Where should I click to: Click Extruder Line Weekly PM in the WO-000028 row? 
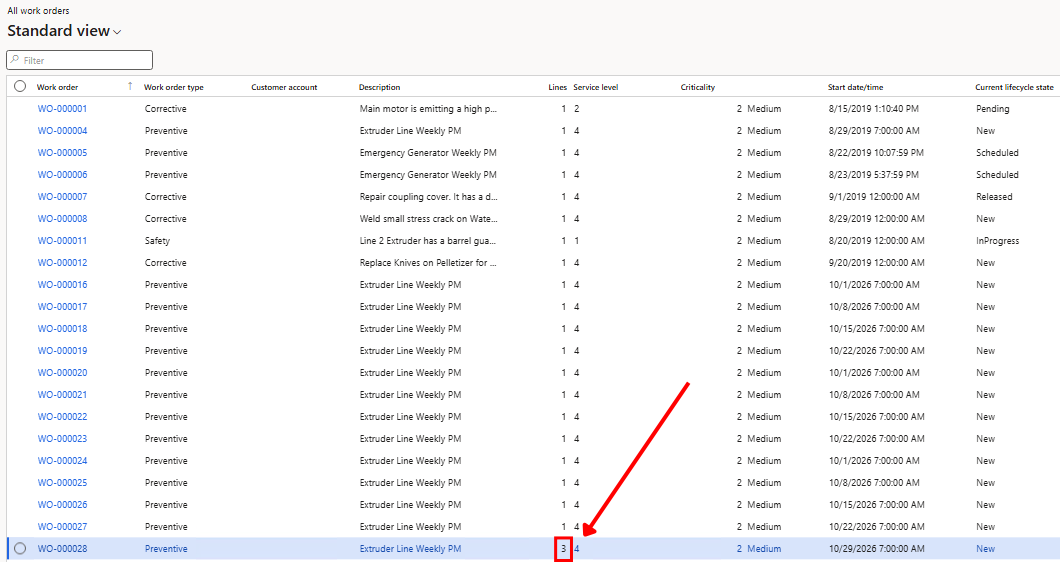pyautogui.click(x=410, y=548)
